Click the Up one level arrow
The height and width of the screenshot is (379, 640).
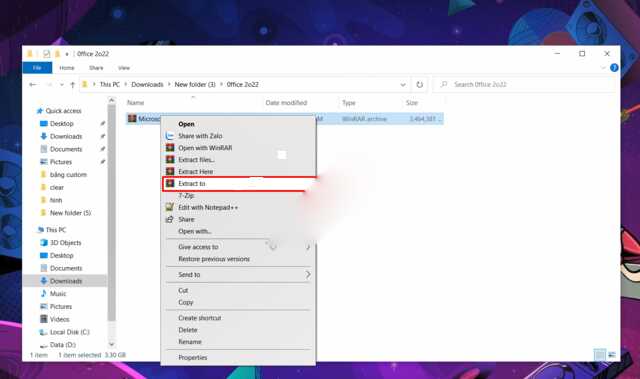pos(72,84)
